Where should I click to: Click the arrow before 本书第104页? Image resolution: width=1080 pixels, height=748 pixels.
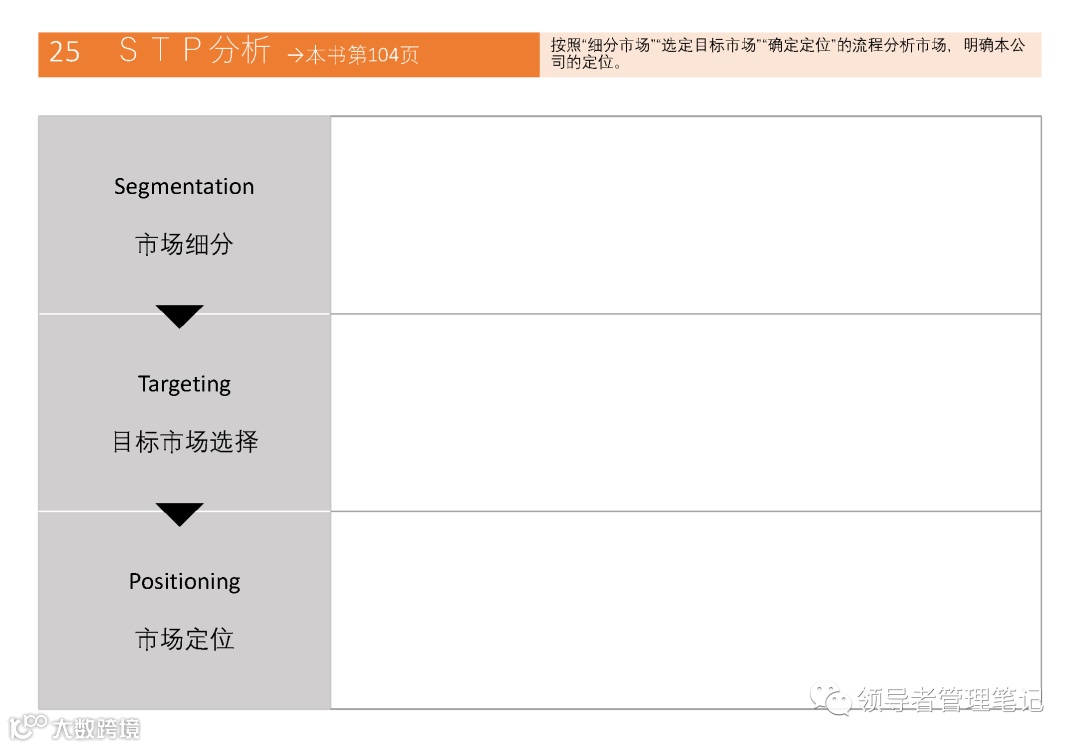click(295, 56)
